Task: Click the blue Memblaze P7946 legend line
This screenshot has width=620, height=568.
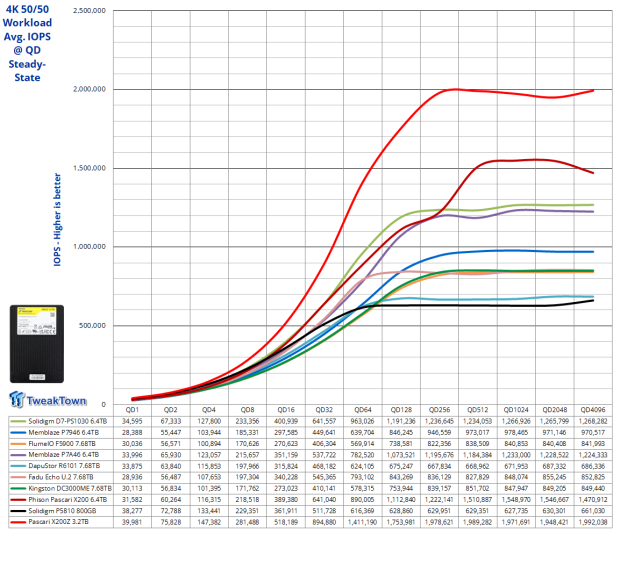Action: 18,433
